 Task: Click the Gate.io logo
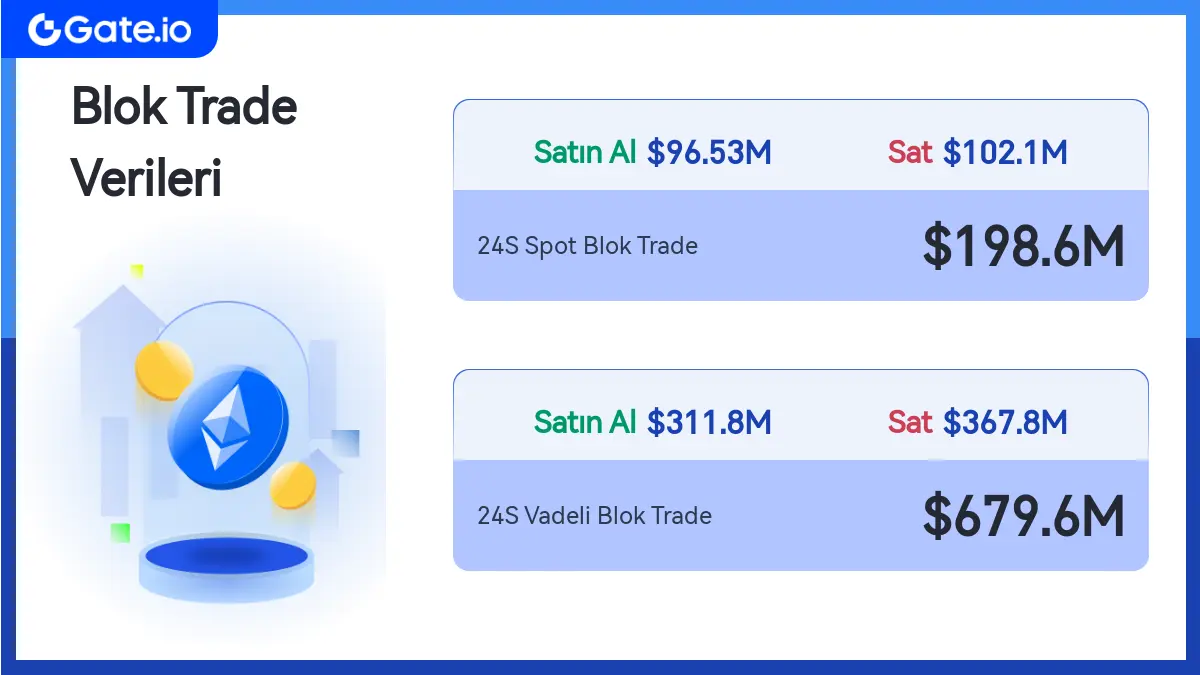click(109, 30)
